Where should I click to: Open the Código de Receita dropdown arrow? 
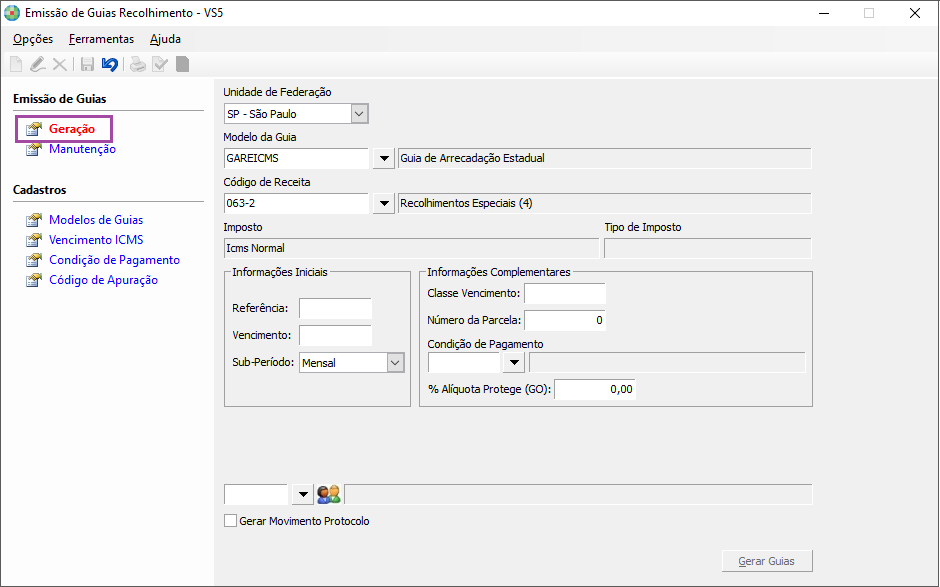(x=384, y=203)
